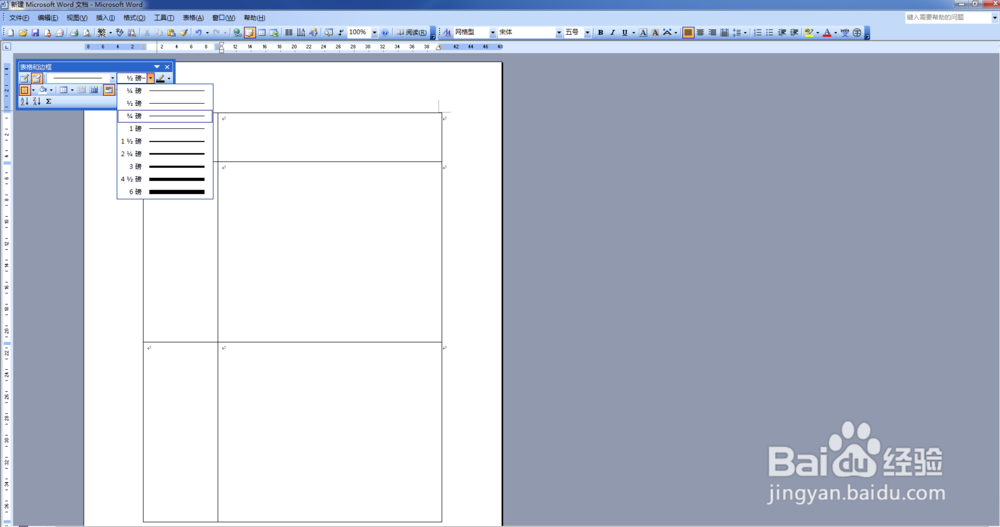The height and width of the screenshot is (527, 1000).
Task: Show or hide paragraph marks
Action: tap(341, 32)
